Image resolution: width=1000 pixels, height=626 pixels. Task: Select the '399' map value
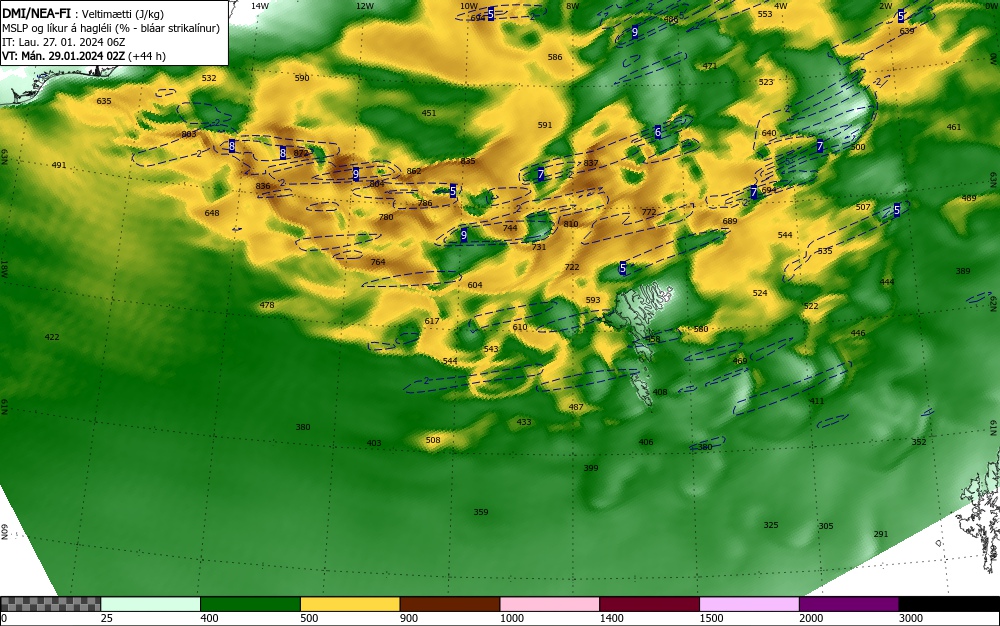click(591, 468)
